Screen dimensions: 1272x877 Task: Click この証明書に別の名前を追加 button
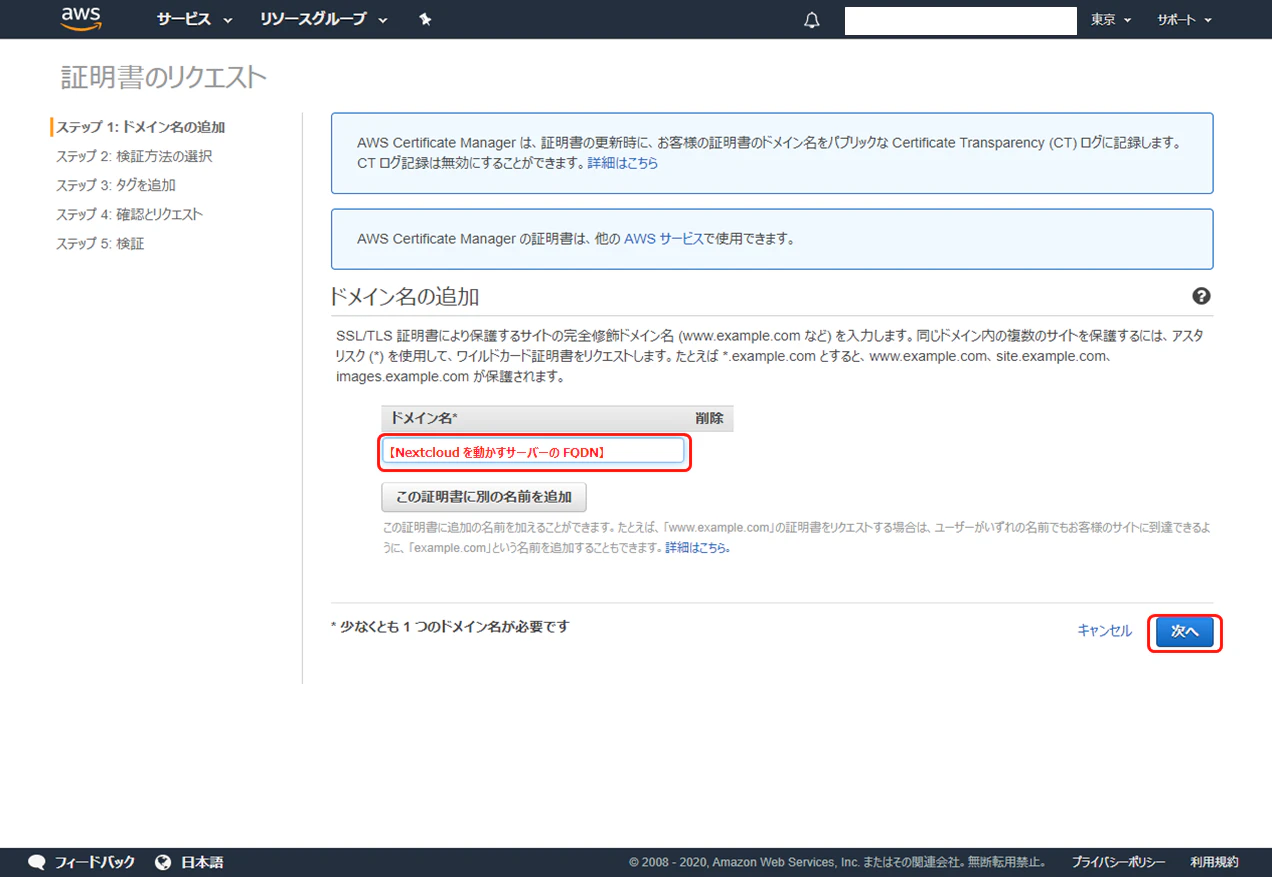pyautogui.click(x=484, y=497)
